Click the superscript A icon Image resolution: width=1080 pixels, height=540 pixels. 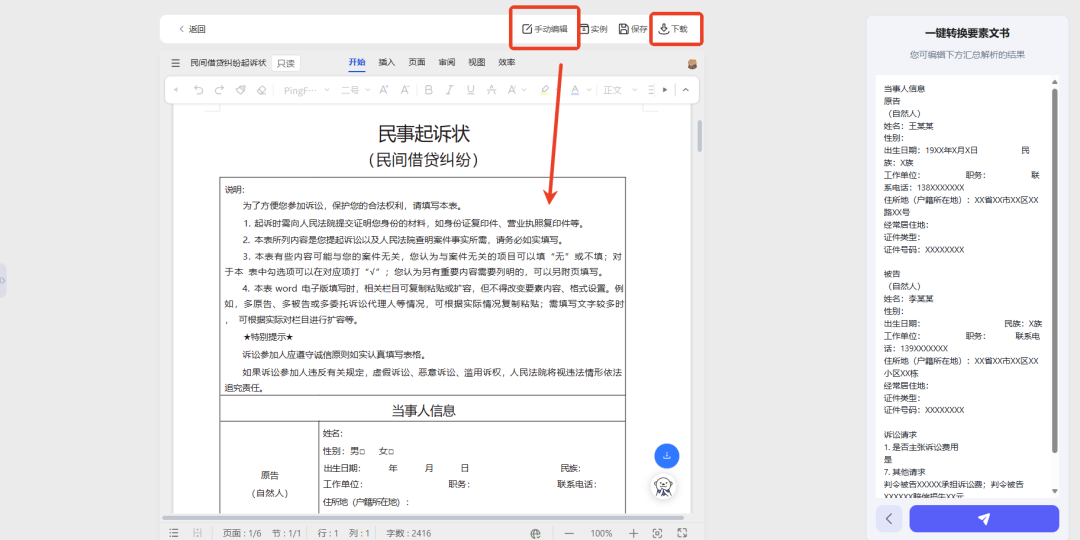pos(512,90)
